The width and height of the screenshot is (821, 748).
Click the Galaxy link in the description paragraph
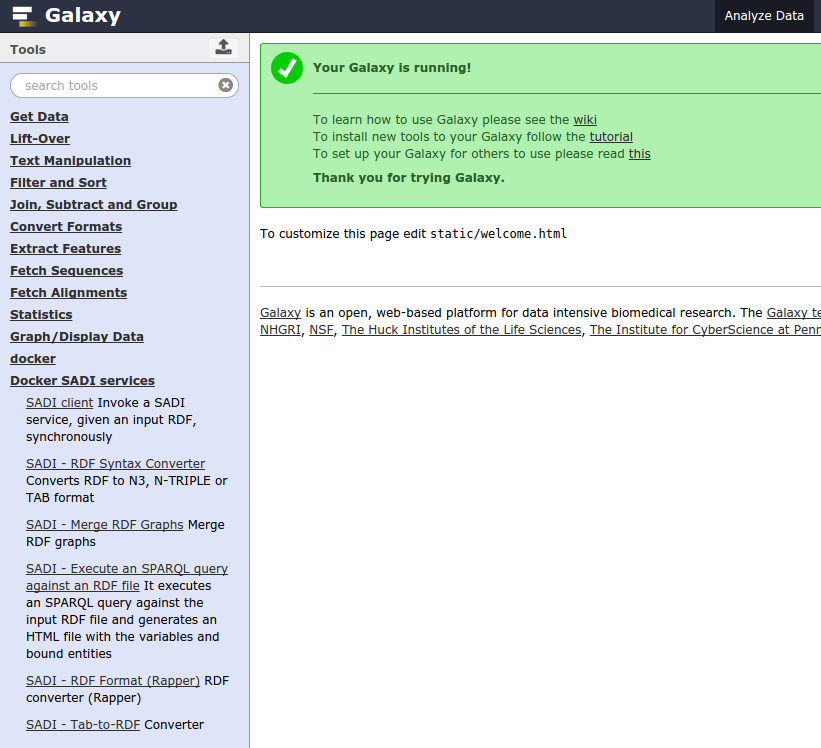280,313
